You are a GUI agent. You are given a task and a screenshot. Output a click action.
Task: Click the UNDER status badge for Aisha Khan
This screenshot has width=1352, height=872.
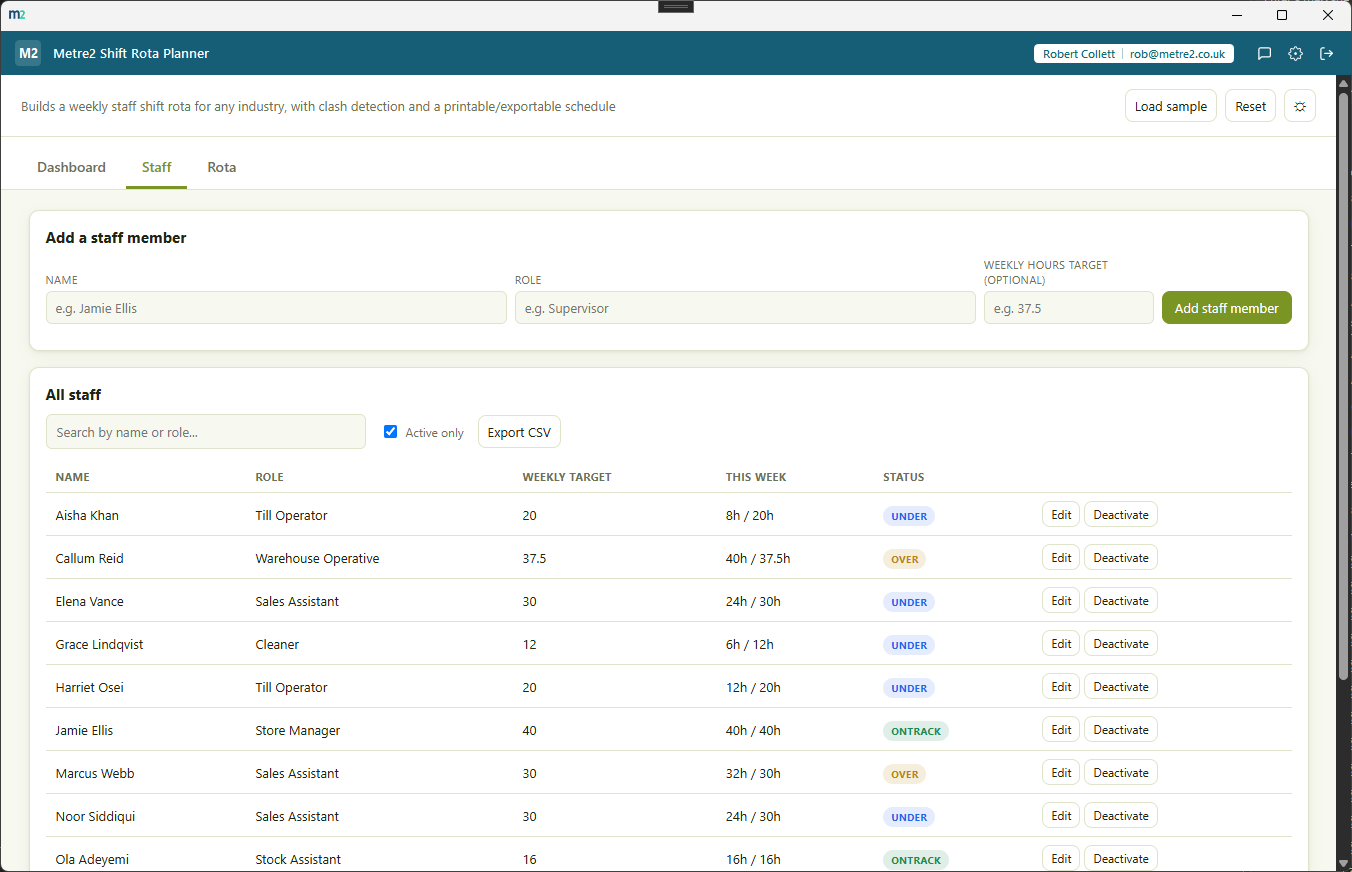coord(908,516)
